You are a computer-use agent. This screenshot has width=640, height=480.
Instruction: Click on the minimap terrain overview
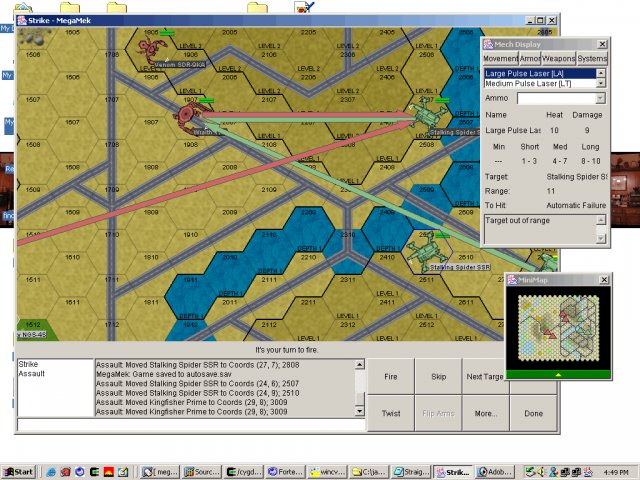(558, 328)
